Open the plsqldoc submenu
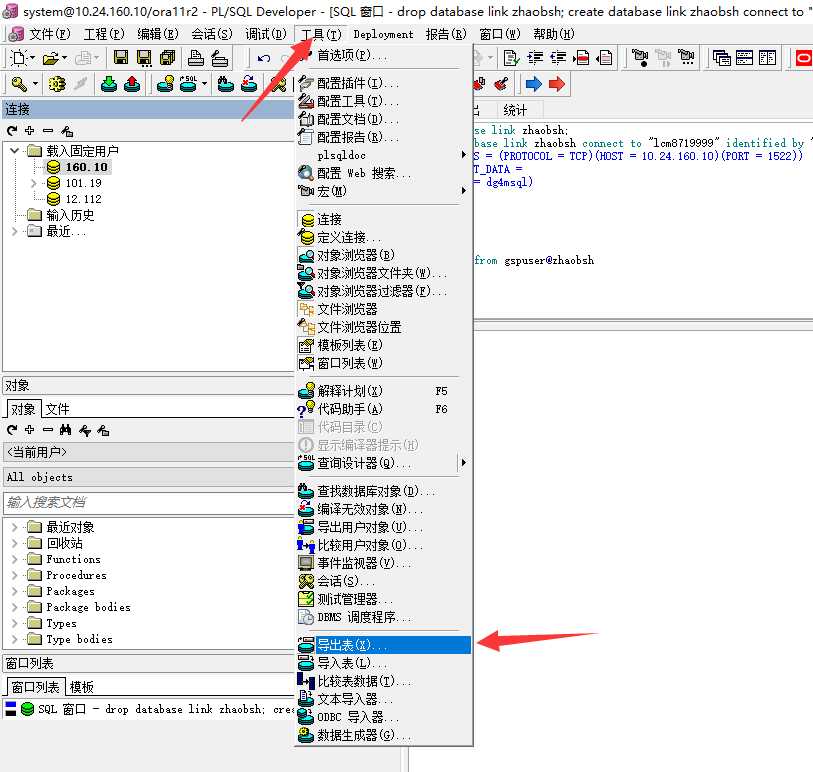Viewport: 813px width, 772px height. [x=384, y=155]
